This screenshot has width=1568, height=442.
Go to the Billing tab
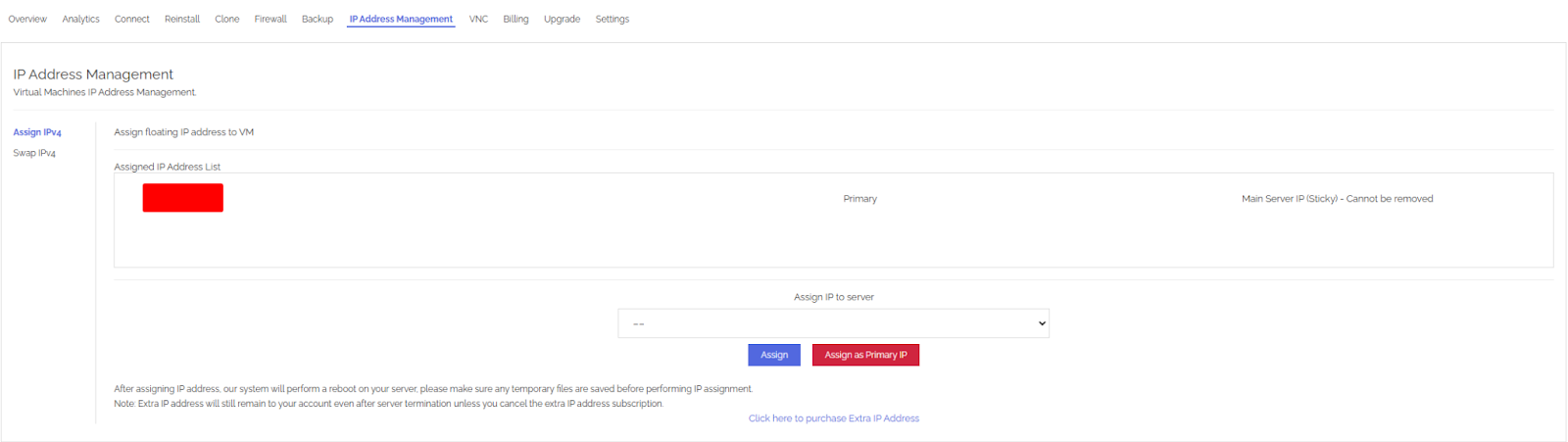click(515, 19)
